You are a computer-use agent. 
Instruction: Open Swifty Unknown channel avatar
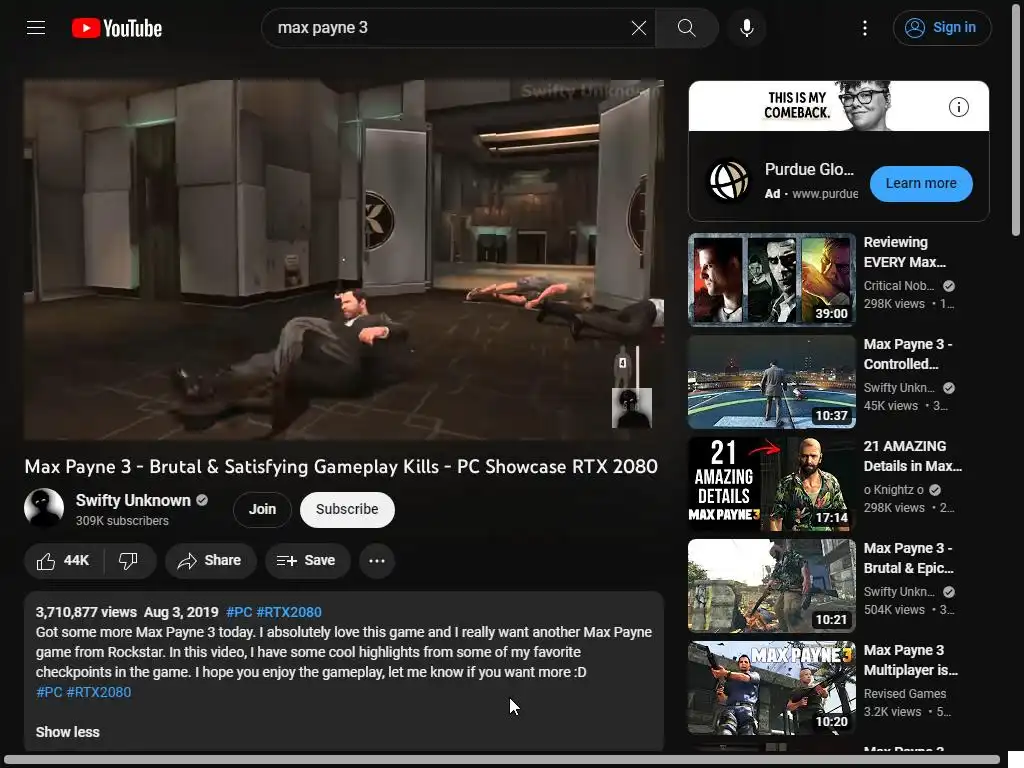pyautogui.click(x=44, y=508)
